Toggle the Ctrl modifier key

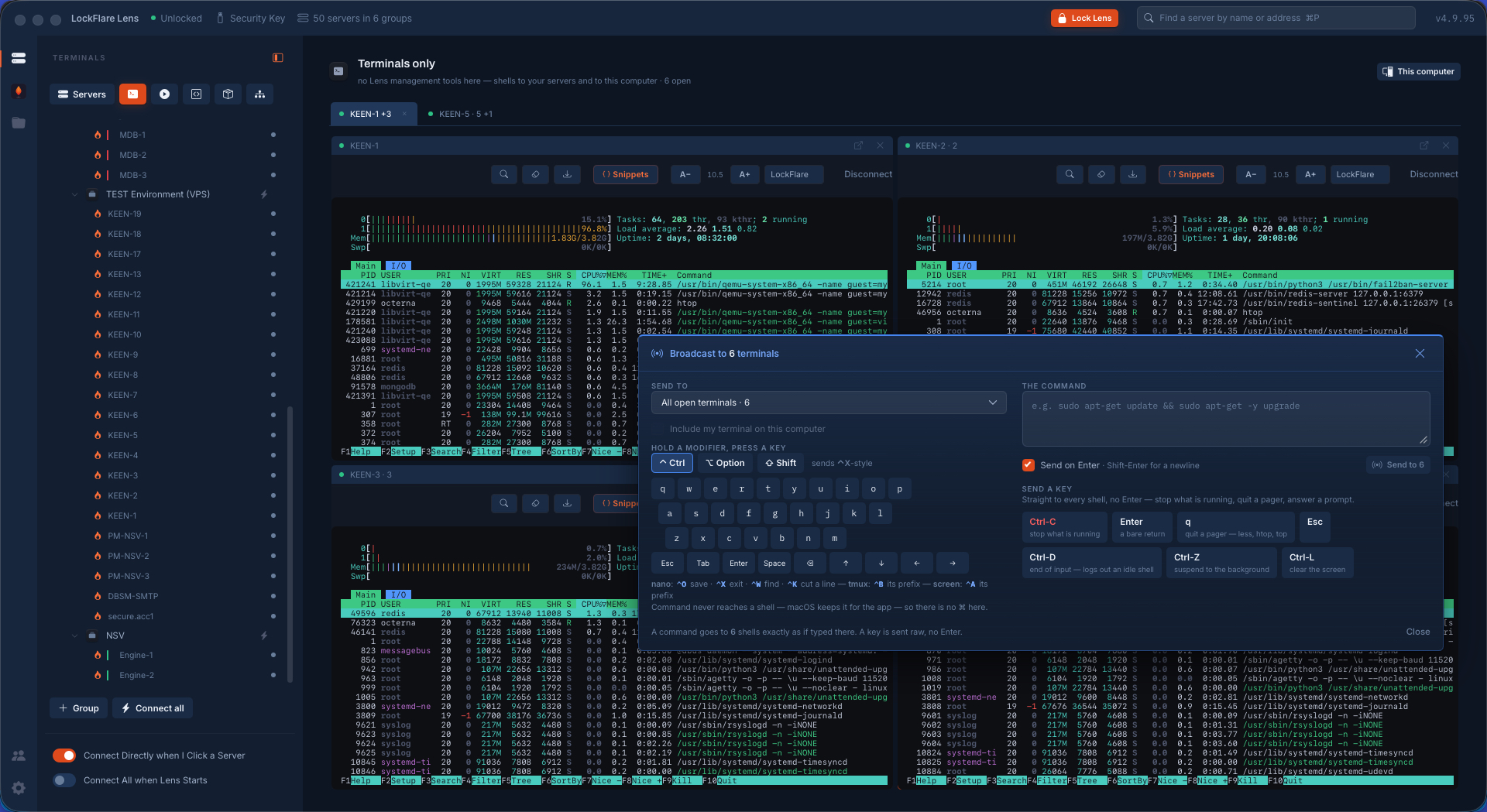tap(672, 463)
